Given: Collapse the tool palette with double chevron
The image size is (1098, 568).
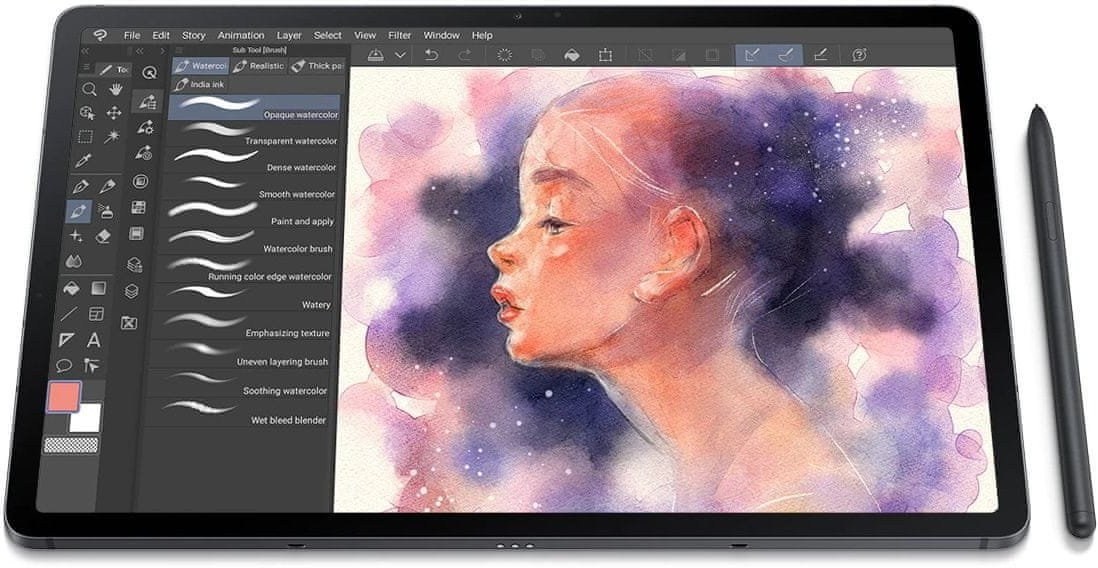Looking at the screenshot, I should 85,50.
